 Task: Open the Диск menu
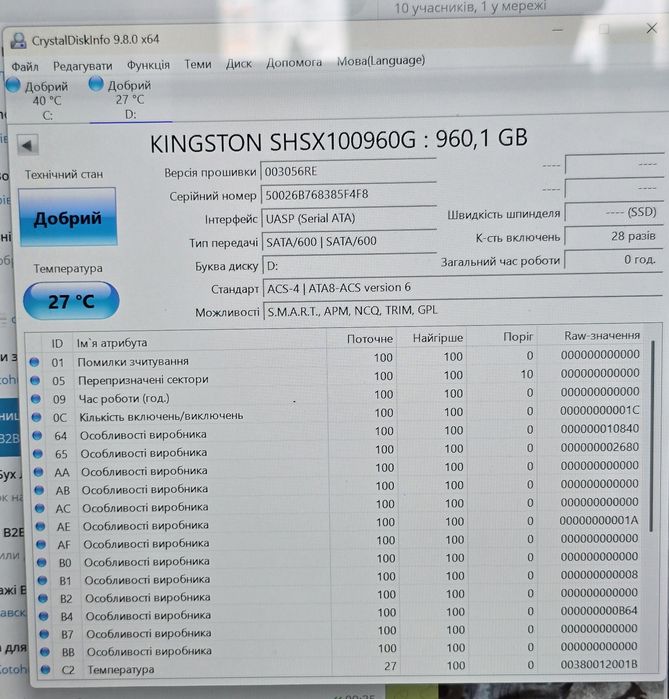tap(238, 64)
